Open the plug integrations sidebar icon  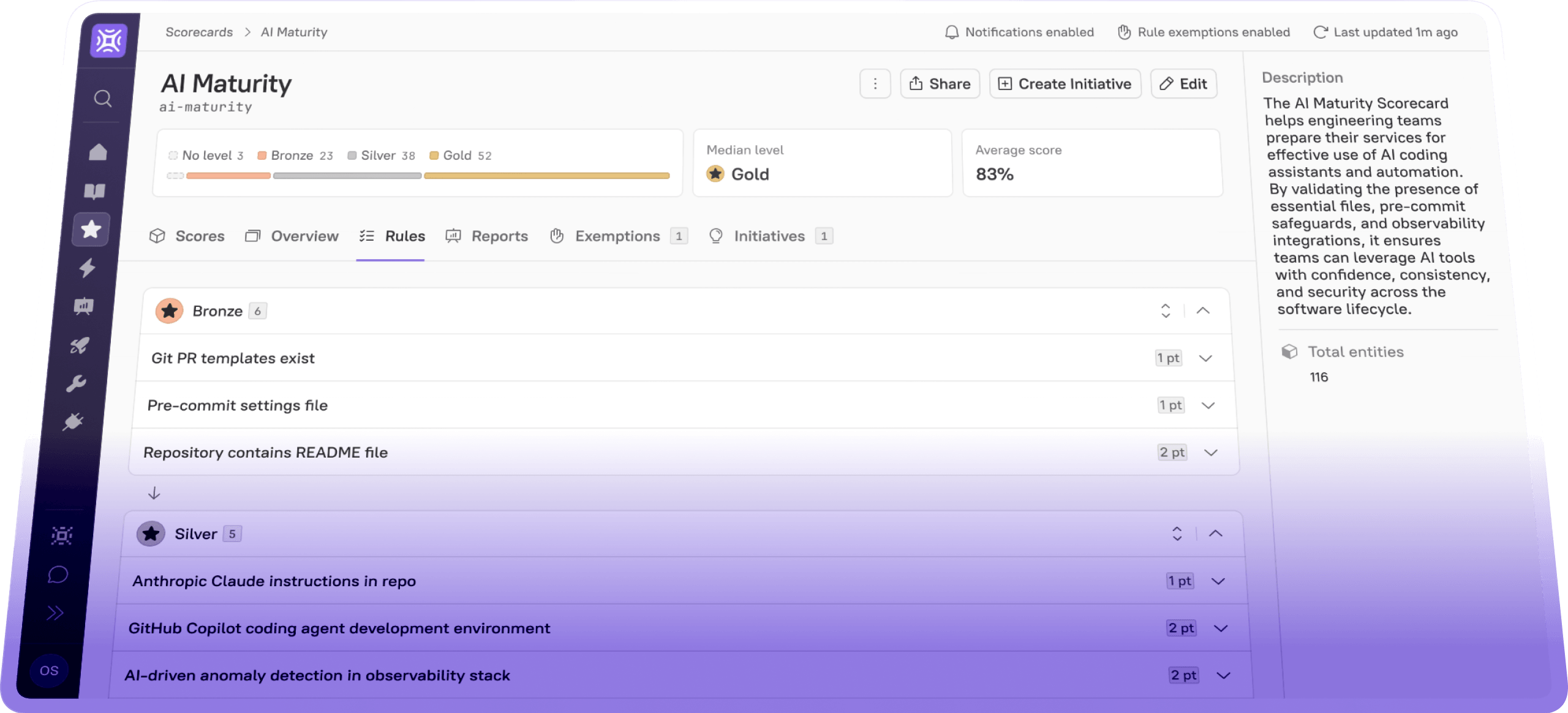click(73, 422)
